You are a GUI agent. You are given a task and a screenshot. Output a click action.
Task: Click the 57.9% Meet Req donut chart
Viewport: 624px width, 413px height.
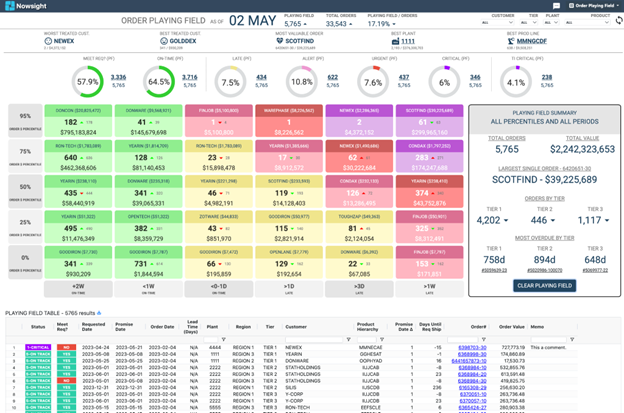pyautogui.click(x=87, y=81)
